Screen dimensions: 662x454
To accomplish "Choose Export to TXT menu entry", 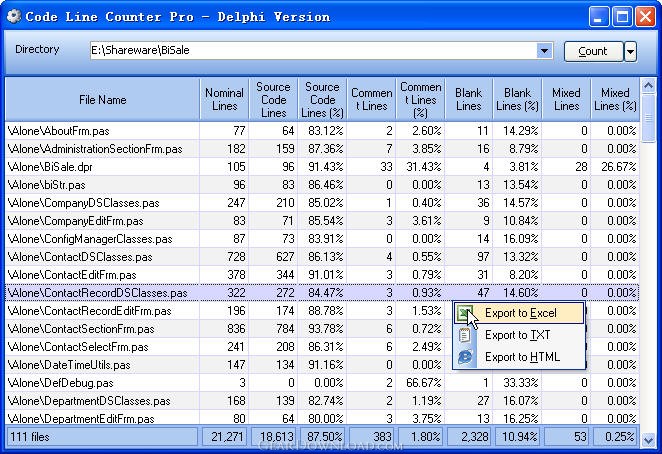I will pos(519,335).
